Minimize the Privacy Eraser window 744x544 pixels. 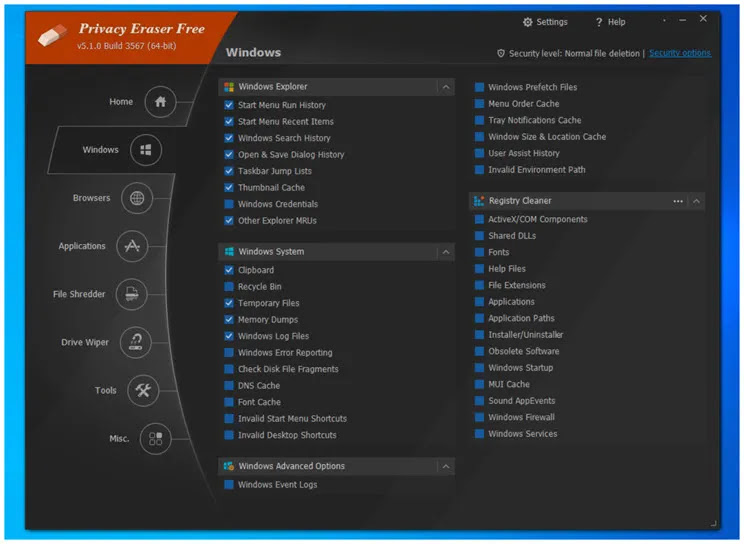tap(682, 20)
